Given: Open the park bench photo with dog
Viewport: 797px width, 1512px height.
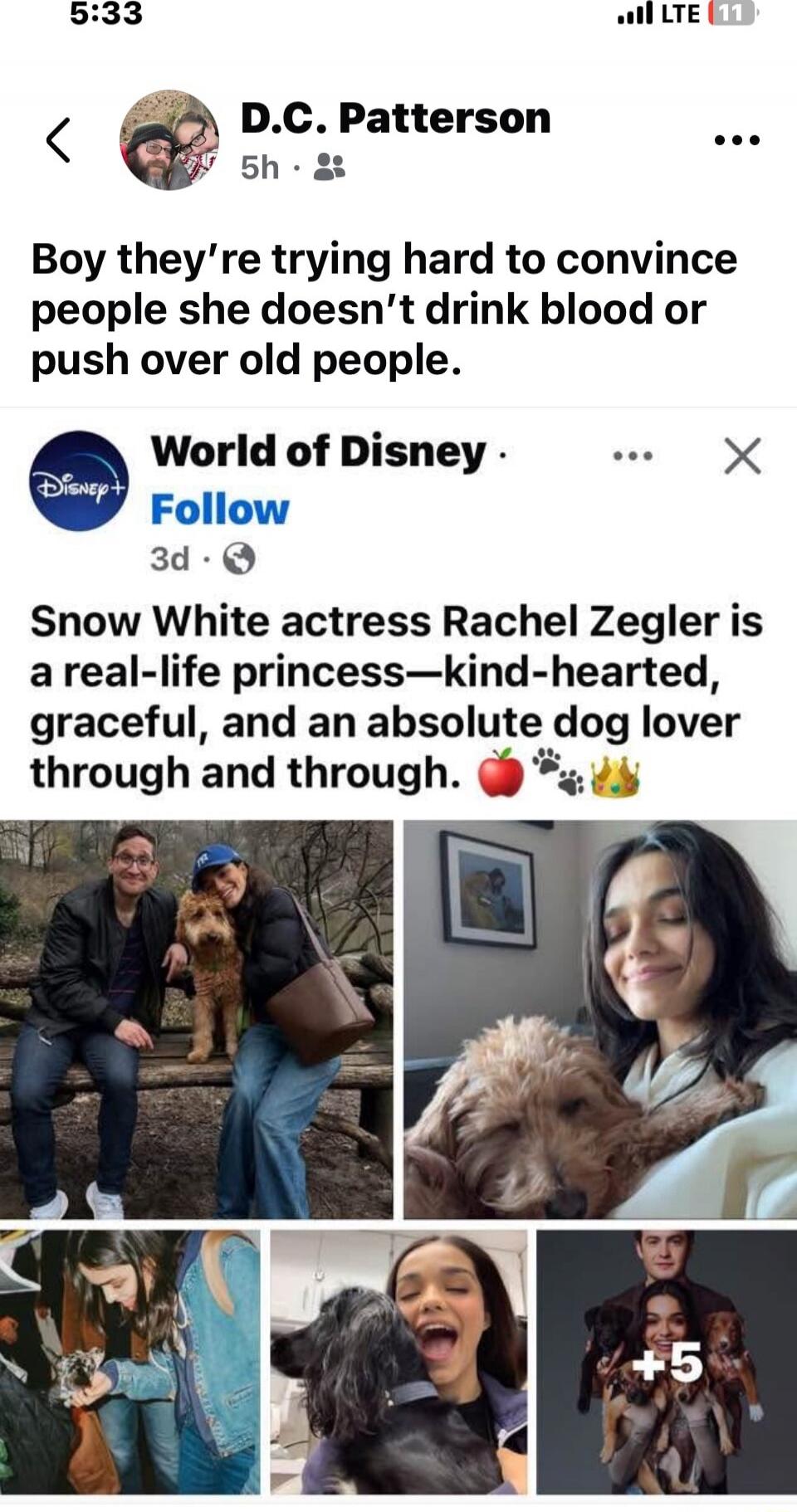Looking at the screenshot, I should [x=196, y=1019].
